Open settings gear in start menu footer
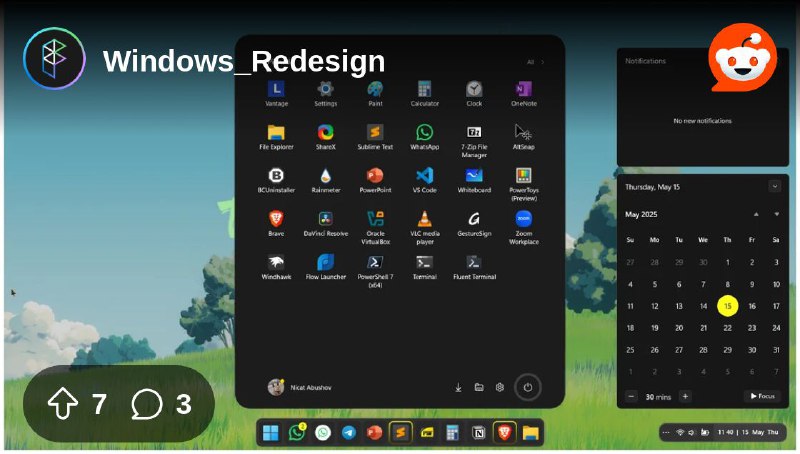This screenshot has height=454, width=800. click(x=500, y=387)
